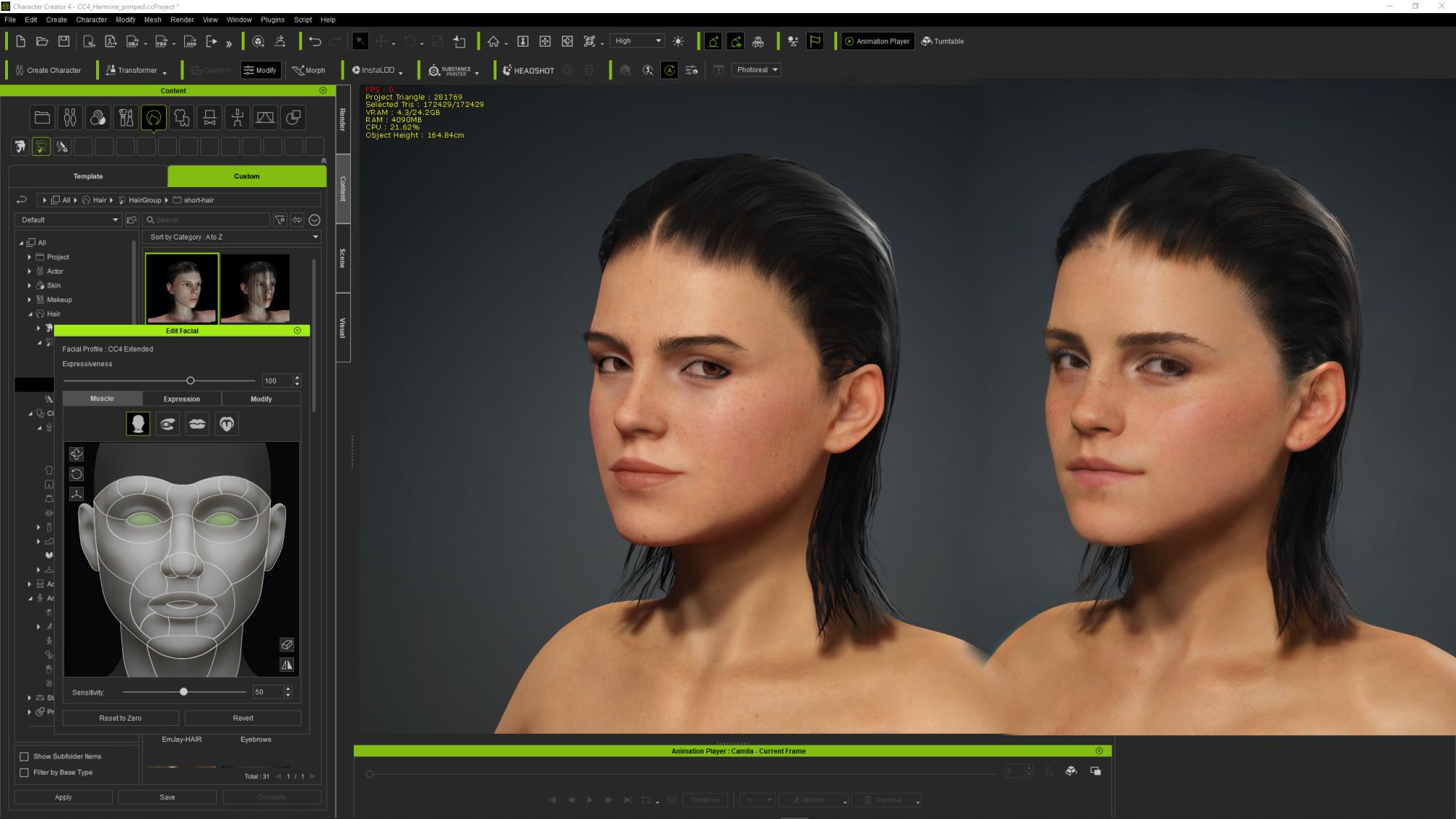Open the Character menu
Image resolution: width=1456 pixels, height=819 pixels.
pyautogui.click(x=92, y=20)
